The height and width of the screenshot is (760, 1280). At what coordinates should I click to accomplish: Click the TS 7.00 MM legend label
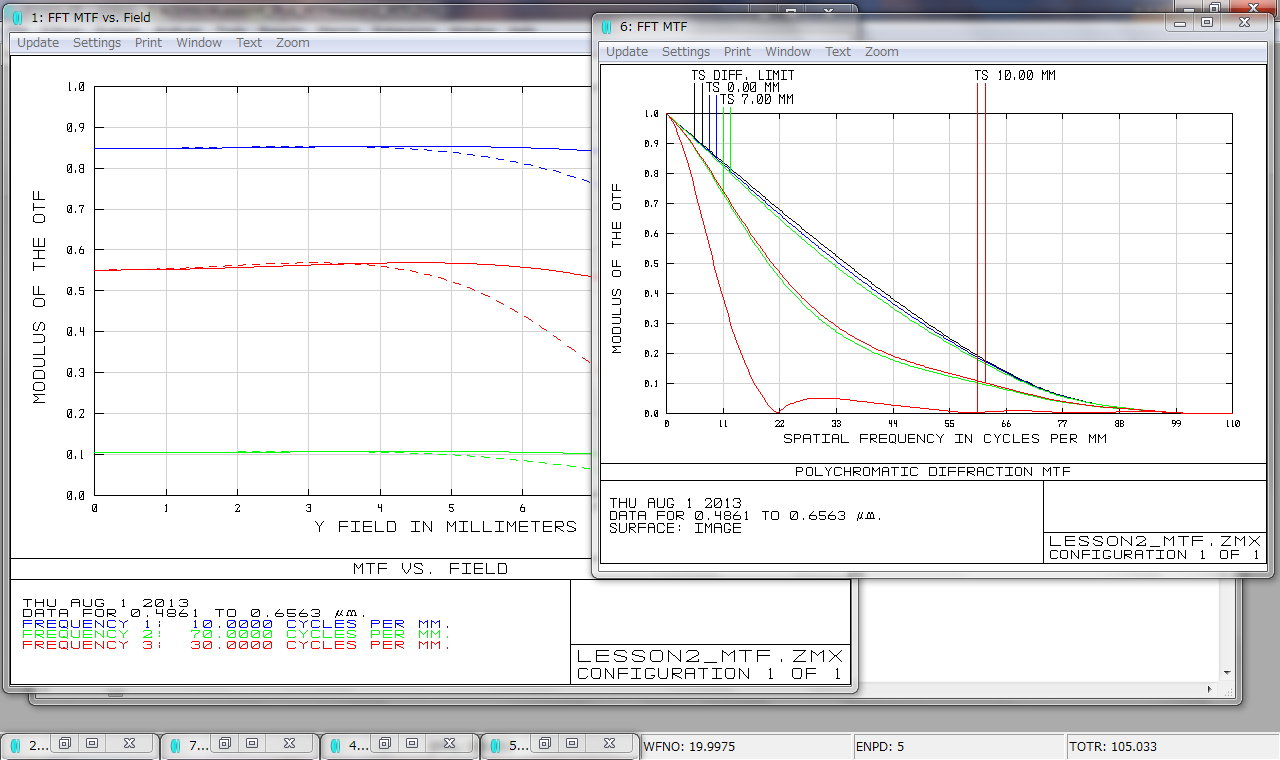(757, 99)
